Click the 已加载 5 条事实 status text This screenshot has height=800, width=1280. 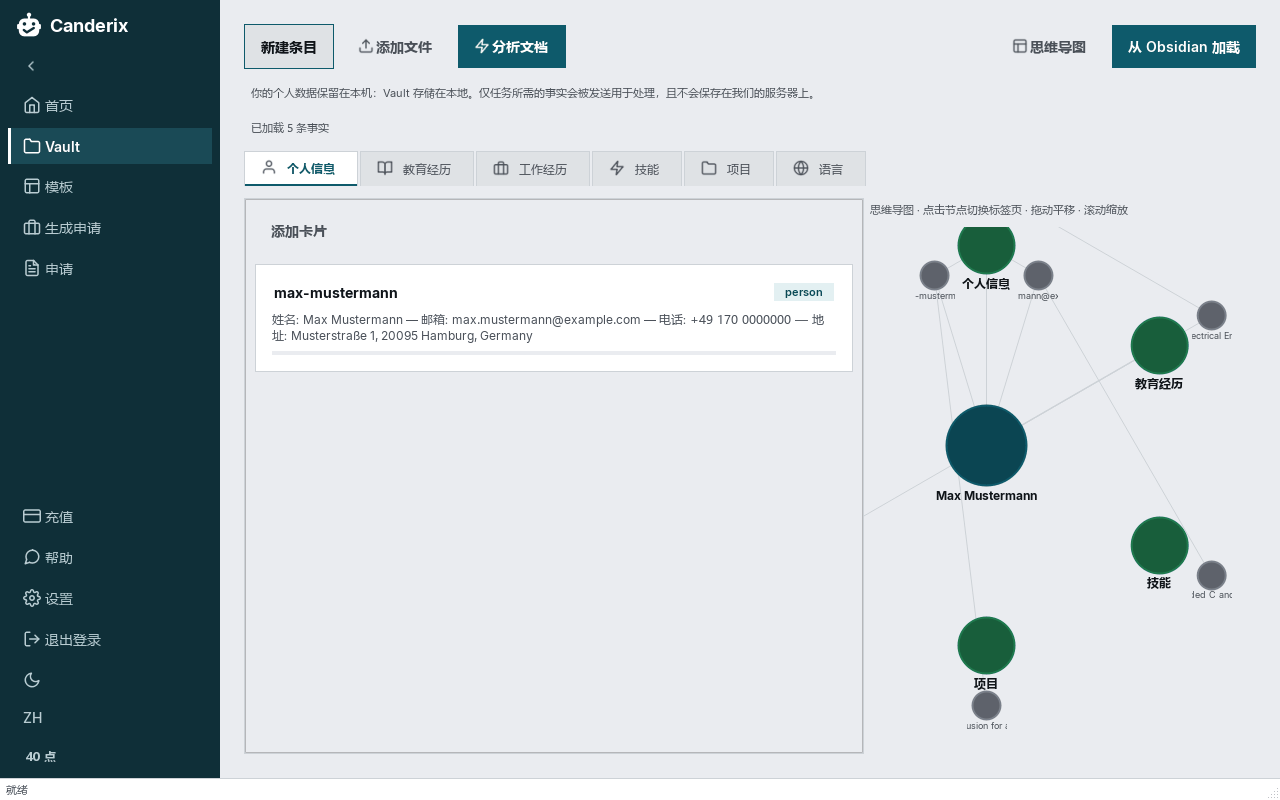(x=290, y=128)
